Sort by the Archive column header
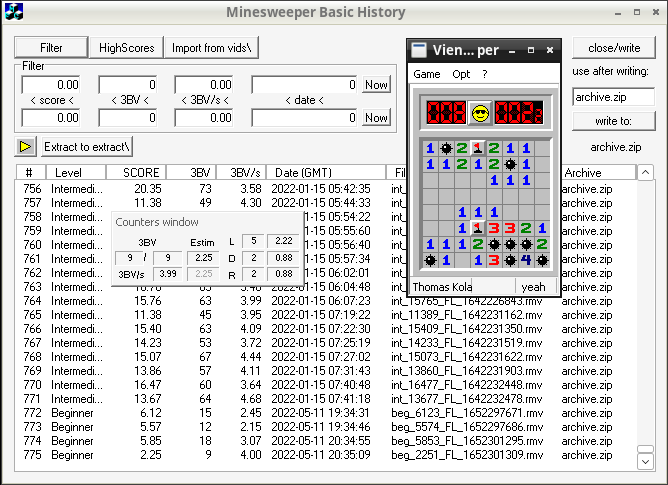668x485 pixels. click(597, 173)
